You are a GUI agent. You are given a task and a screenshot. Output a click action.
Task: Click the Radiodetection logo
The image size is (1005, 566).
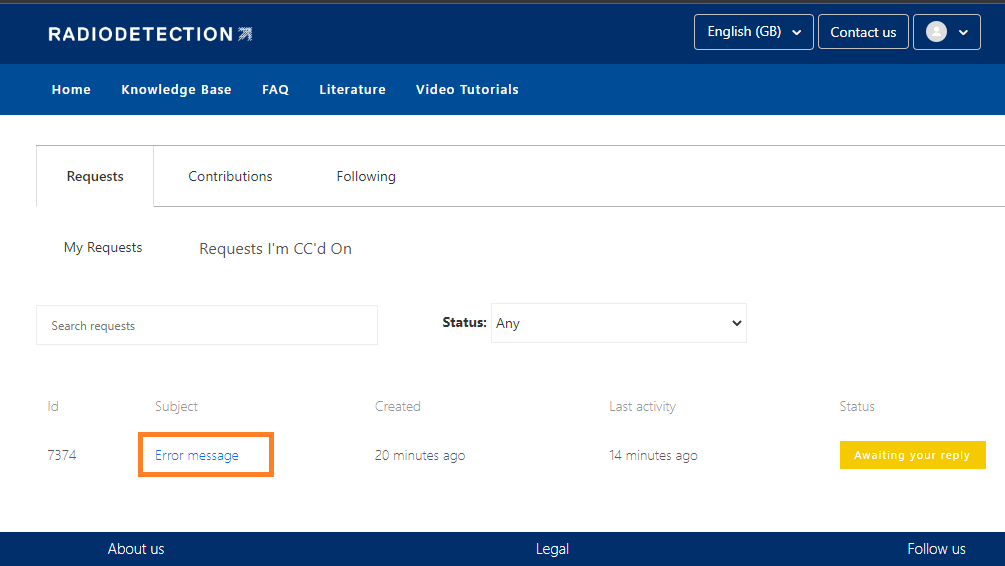coord(150,34)
